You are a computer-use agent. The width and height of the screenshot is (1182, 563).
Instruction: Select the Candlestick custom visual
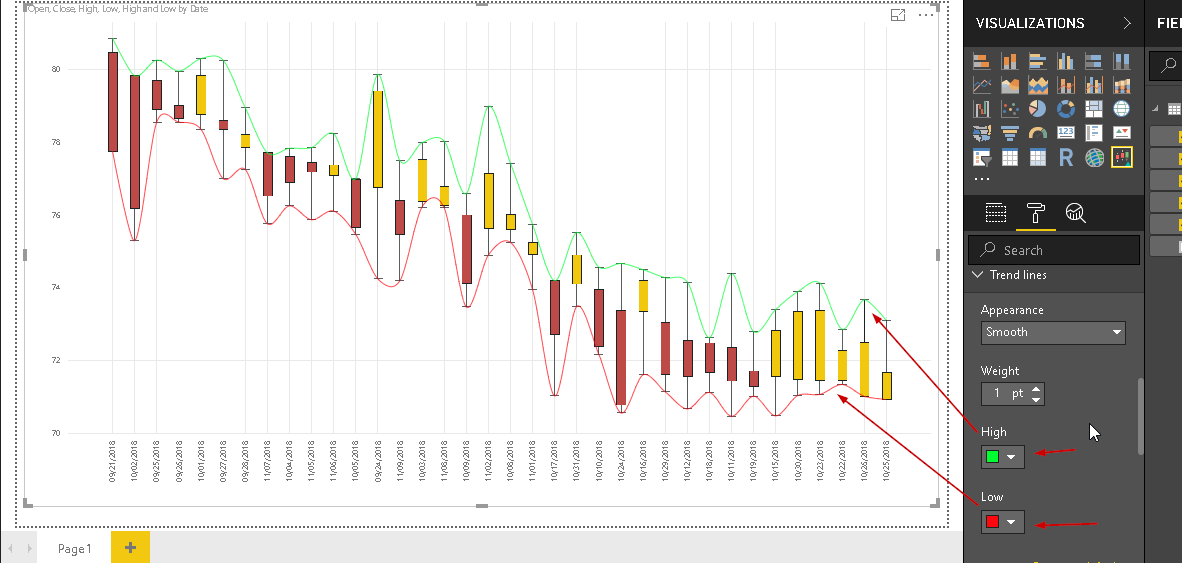pos(1122,158)
